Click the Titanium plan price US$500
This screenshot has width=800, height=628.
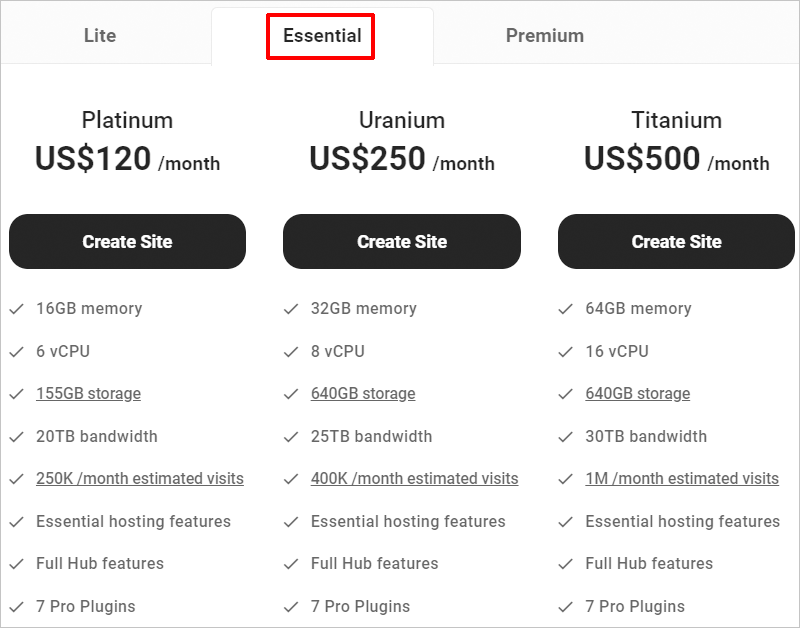[x=644, y=161]
